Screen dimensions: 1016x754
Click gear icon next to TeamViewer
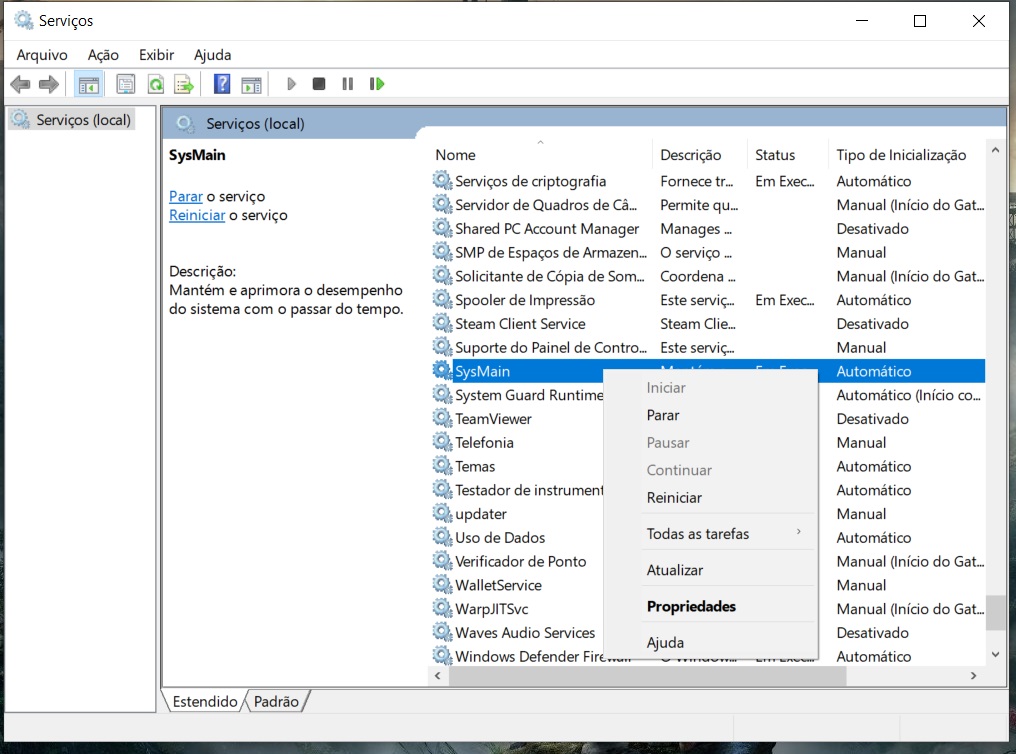tap(443, 418)
